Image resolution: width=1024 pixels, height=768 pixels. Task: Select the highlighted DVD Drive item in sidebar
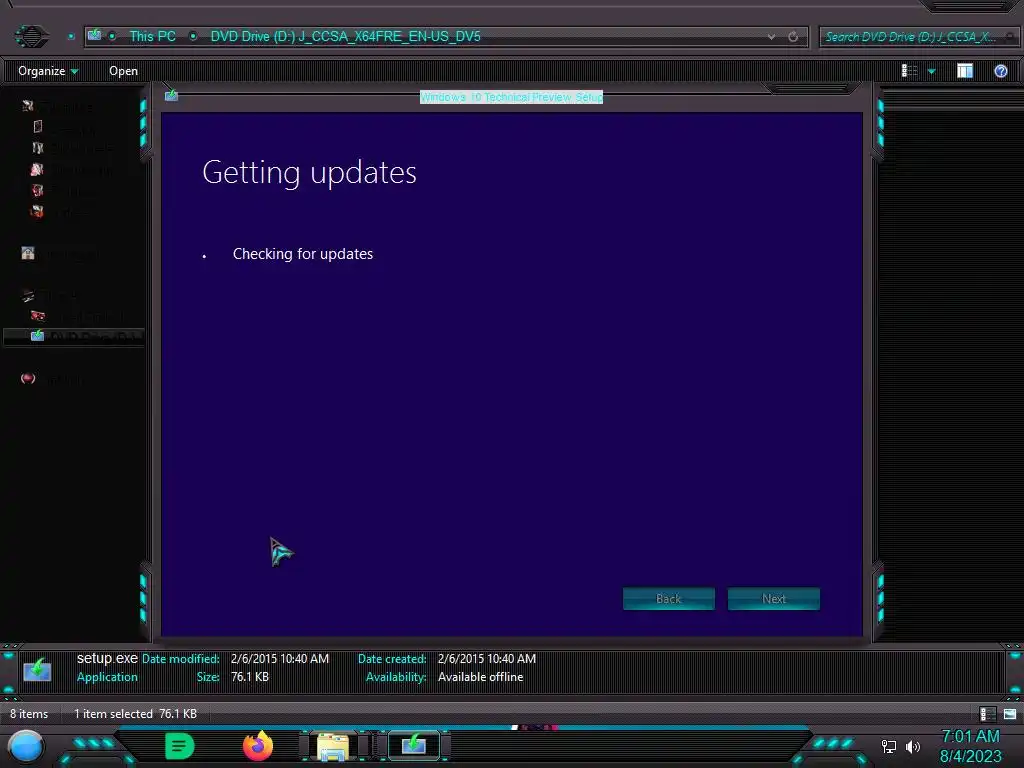(x=74, y=336)
